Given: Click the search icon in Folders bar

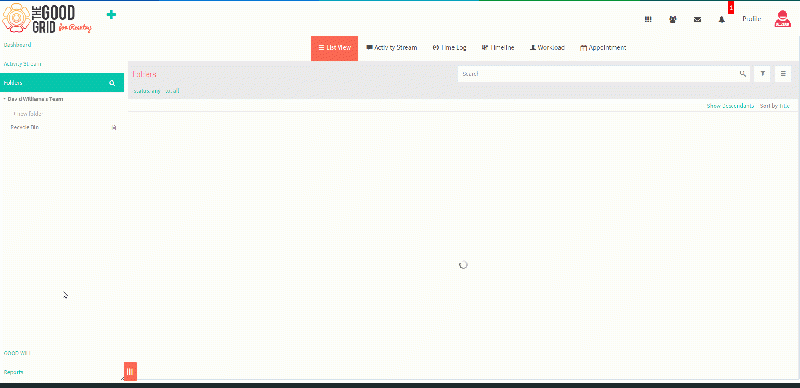Looking at the screenshot, I should (112, 83).
